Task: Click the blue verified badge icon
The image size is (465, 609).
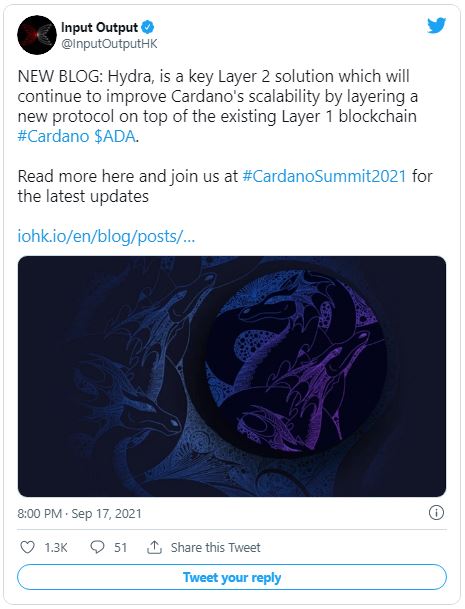Action: click(x=148, y=27)
